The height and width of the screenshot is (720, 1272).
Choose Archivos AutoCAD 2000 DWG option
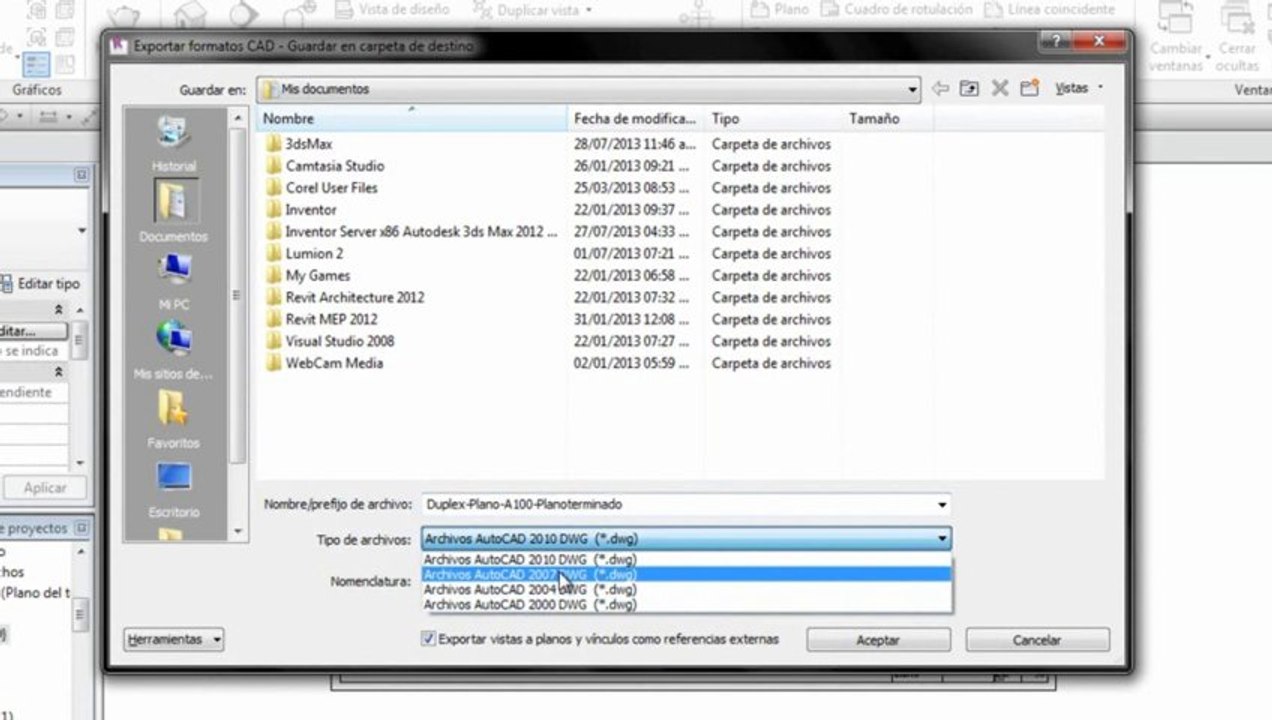pyautogui.click(x=686, y=605)
